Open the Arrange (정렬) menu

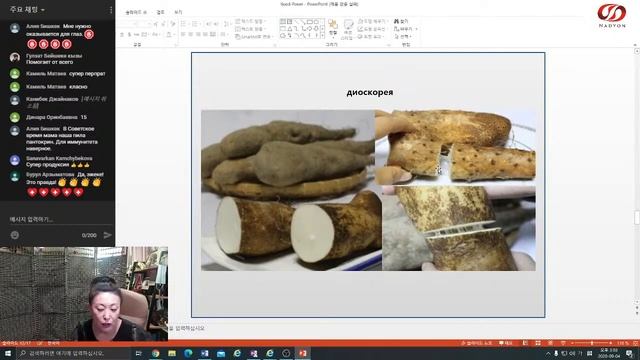point(333,30)
